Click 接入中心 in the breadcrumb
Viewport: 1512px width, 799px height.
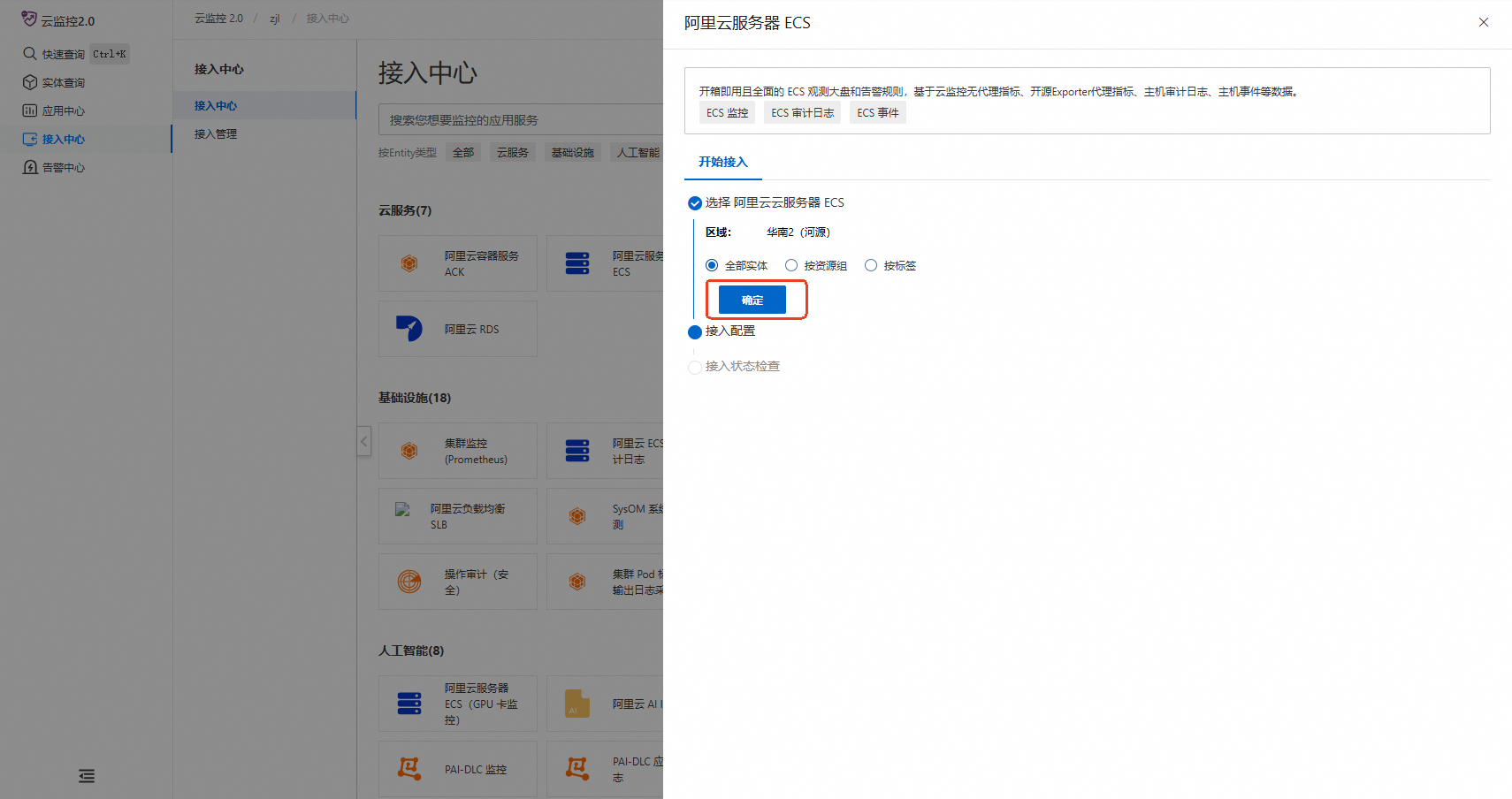coord(328,18)
